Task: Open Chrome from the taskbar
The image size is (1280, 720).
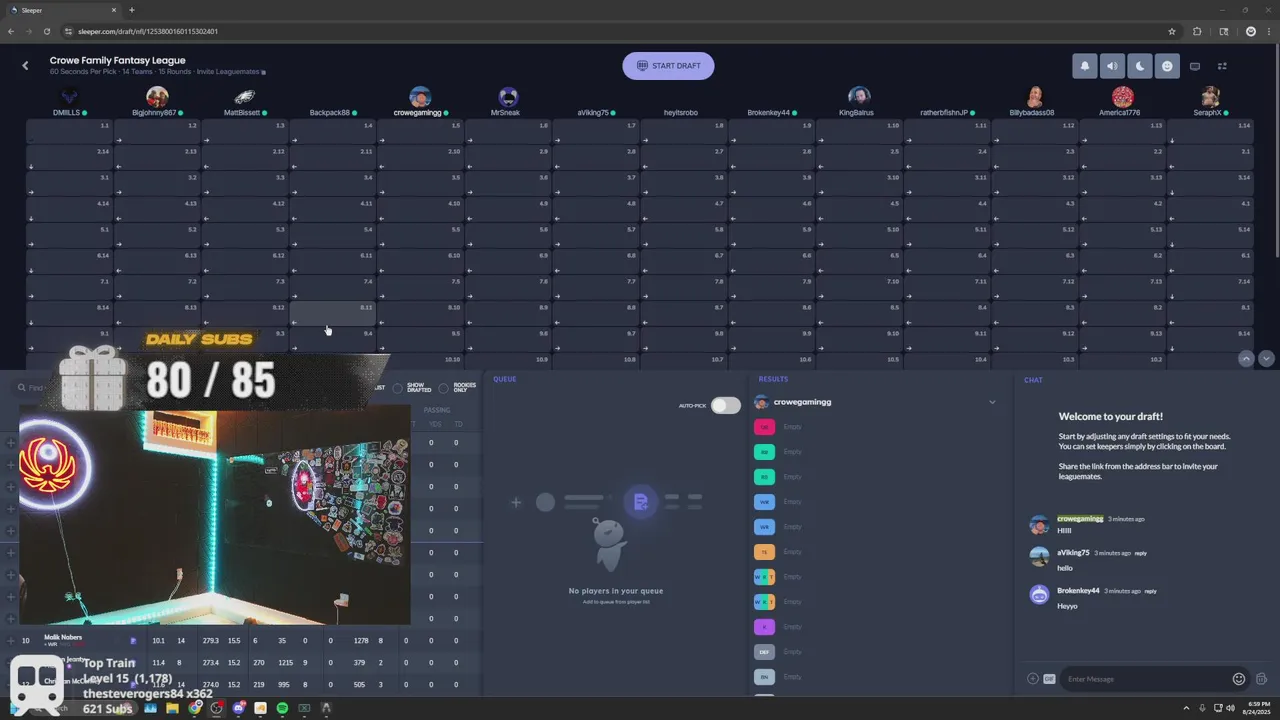Action: click(195, 708)
